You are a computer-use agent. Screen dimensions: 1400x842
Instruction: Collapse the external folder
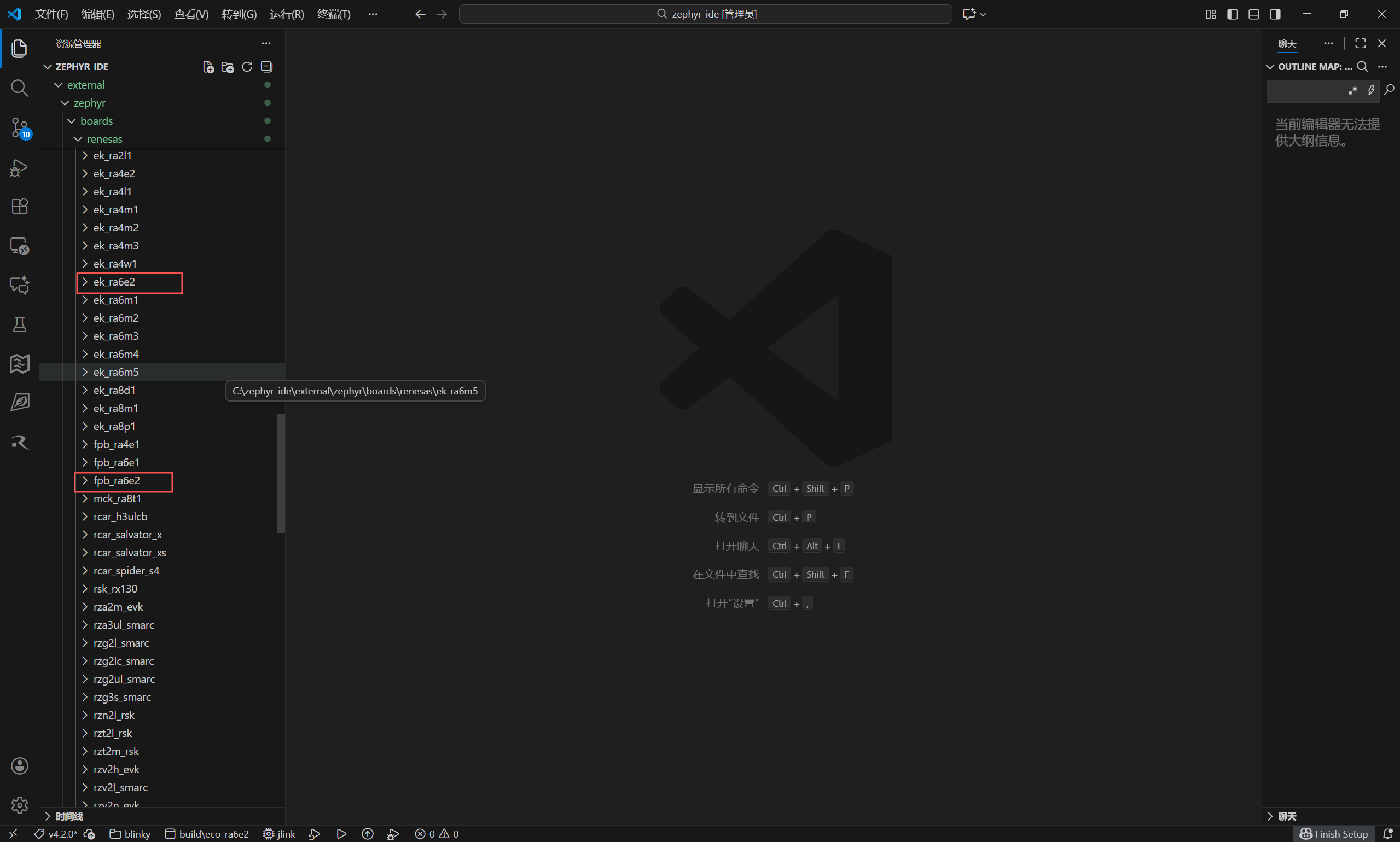coord(162,85)
